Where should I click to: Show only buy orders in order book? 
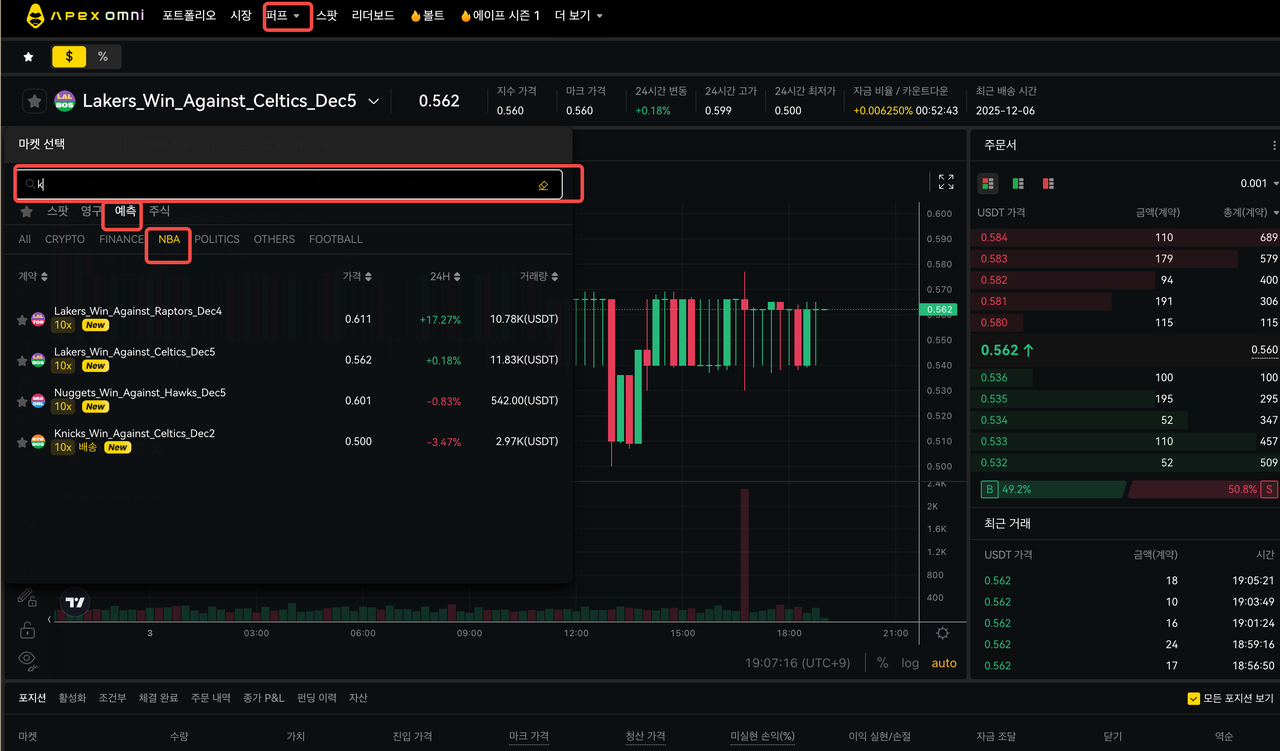pyautogui.click(x=1018, y=184)
